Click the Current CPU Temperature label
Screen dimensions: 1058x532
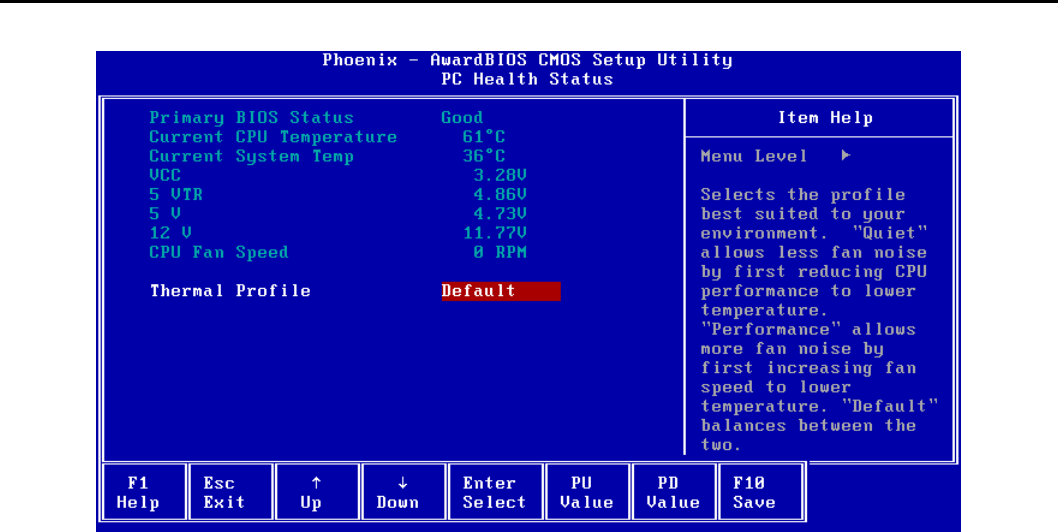(273, 137)
